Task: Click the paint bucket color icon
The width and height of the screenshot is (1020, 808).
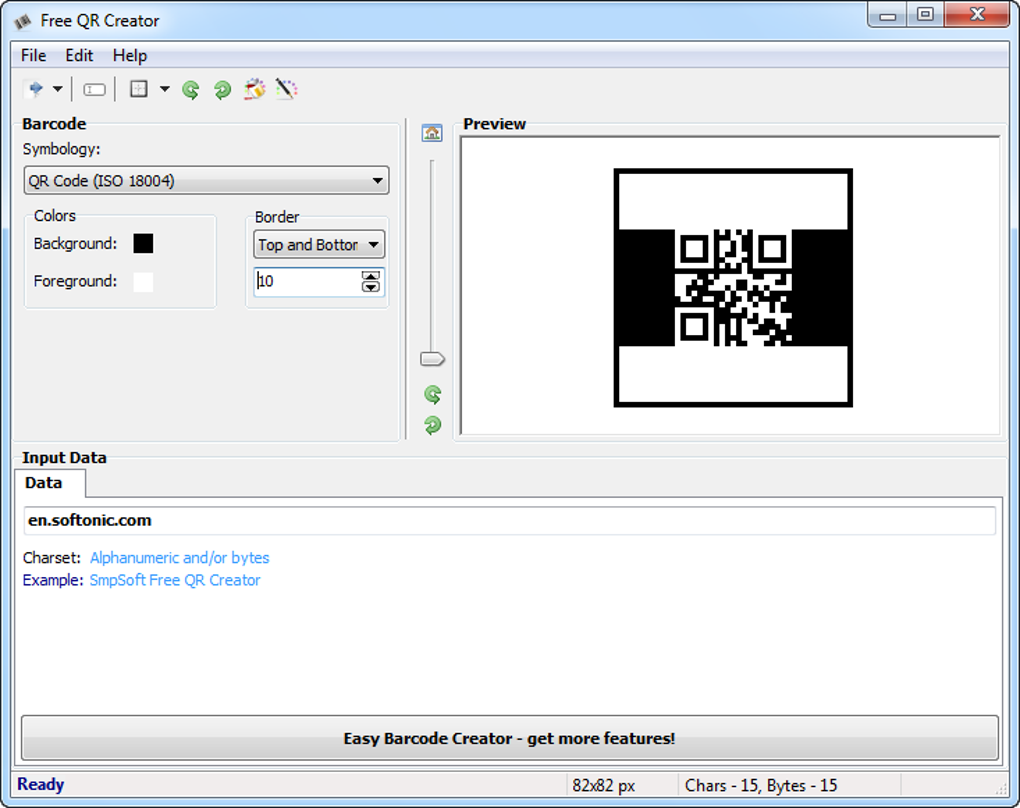Action: (x=254, y=89)
